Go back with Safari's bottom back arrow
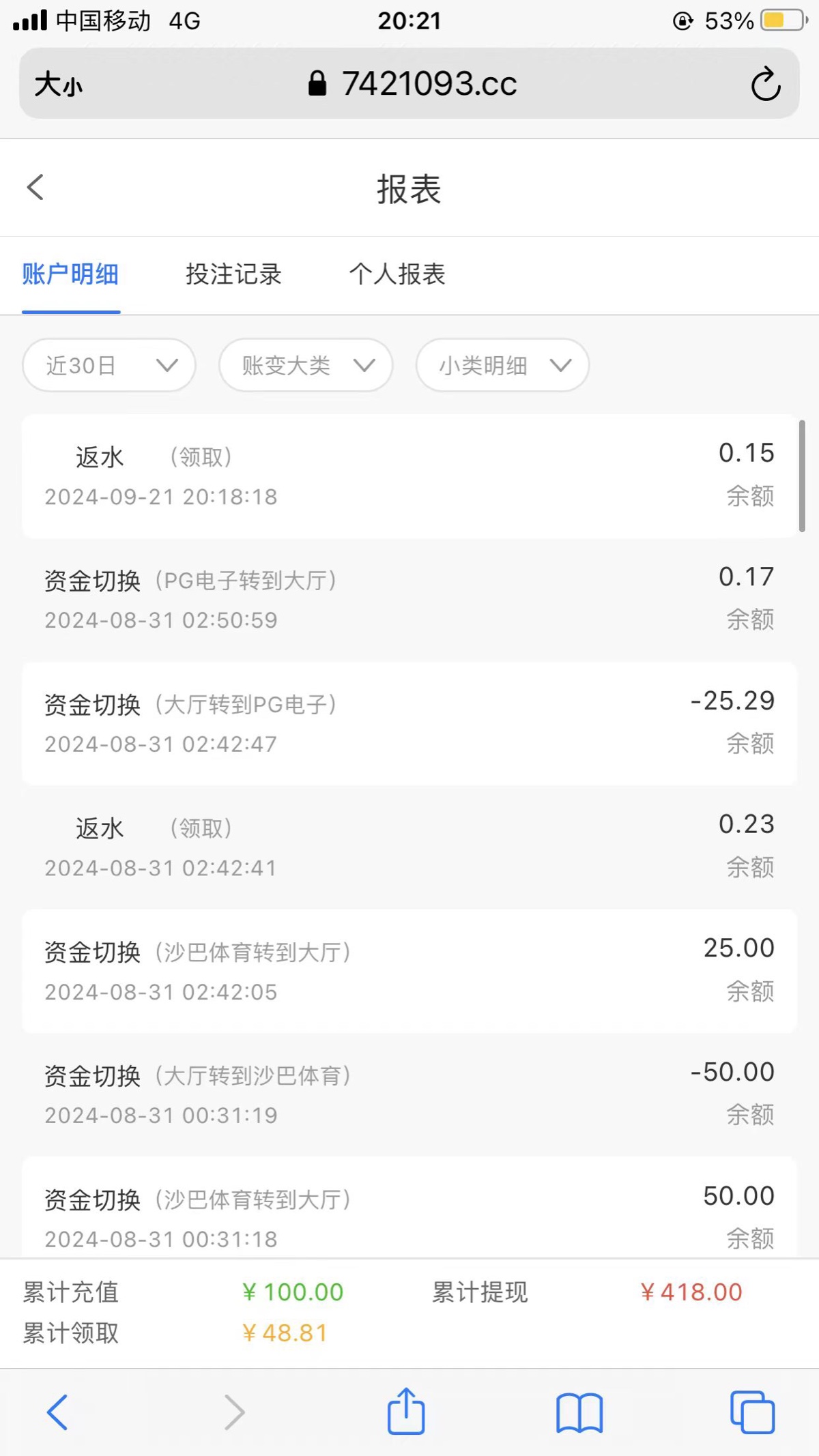This screenshot has height=1456, width=819. tap(57, 1412)
